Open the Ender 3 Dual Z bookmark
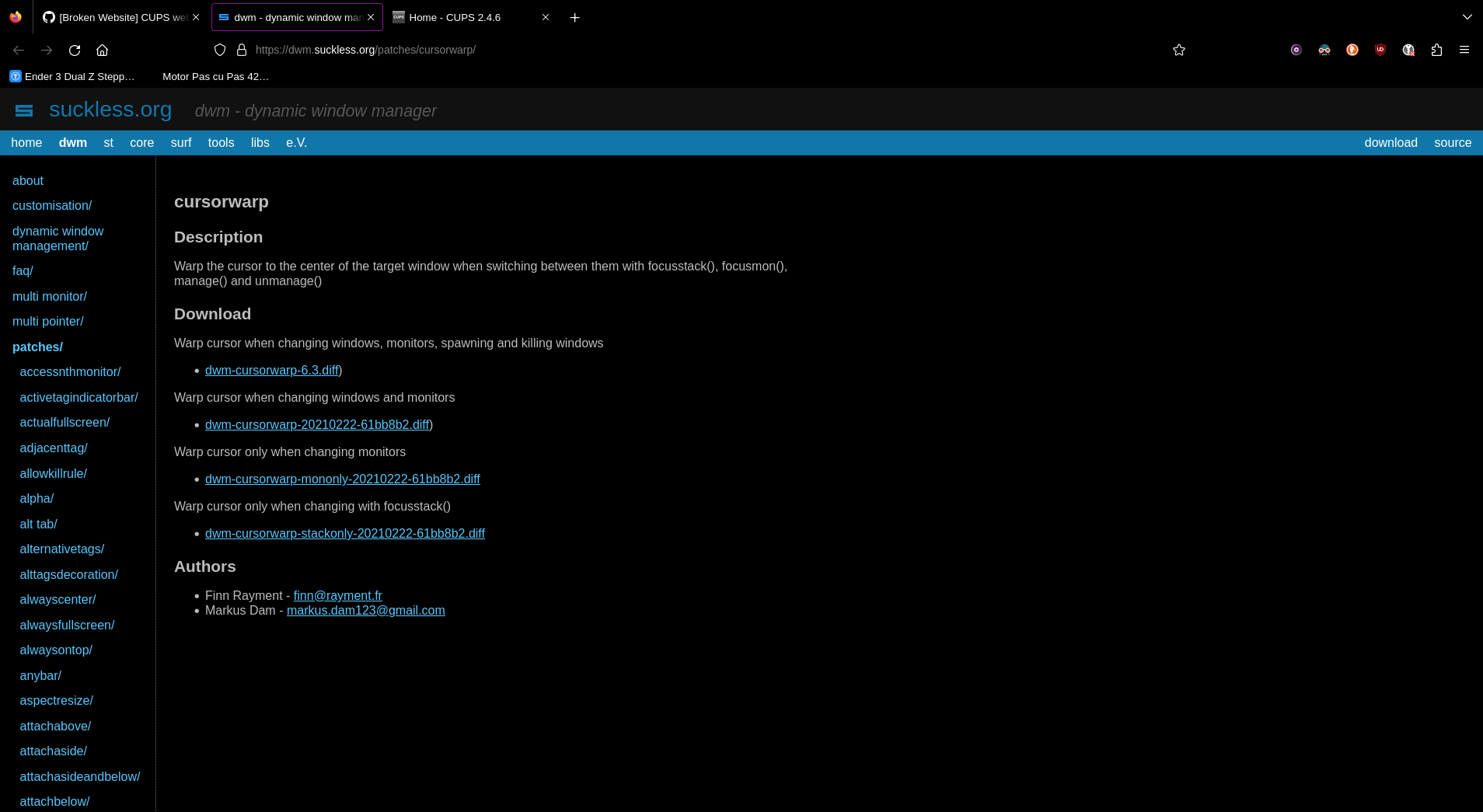The height and width of the screenshot is (812, 1483). (72, 76)
